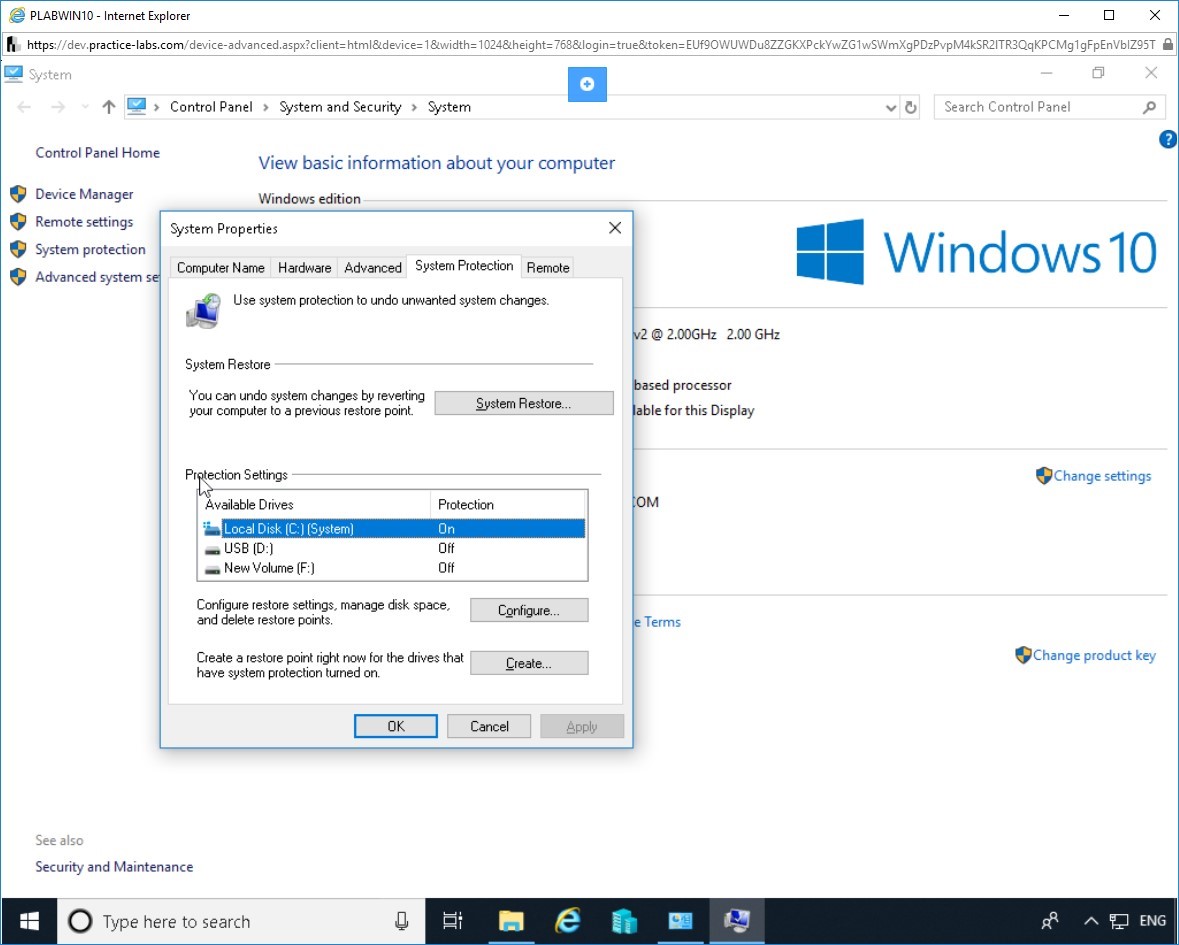Show hidden tray icons chevron
This screenshot has height=945, width=1179.
[x=1091, y=921]
